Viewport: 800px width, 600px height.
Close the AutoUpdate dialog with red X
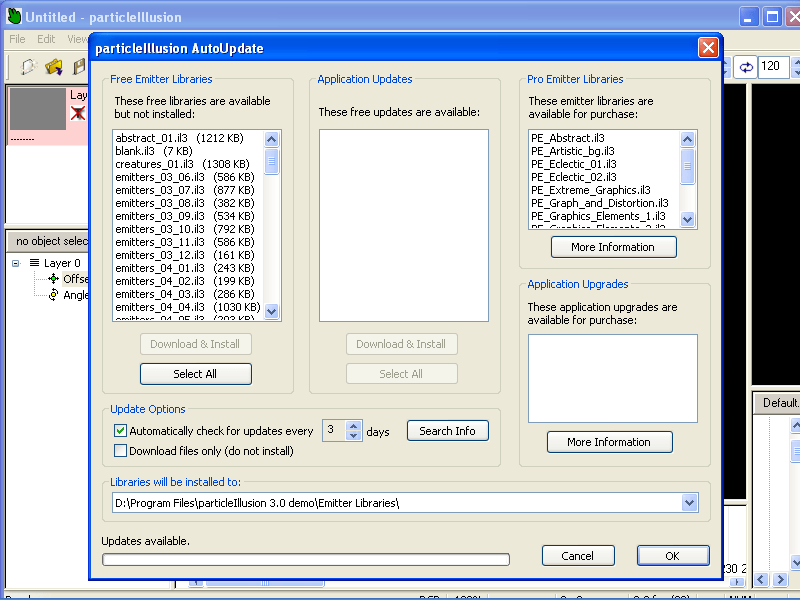click(x=708, y=48)
